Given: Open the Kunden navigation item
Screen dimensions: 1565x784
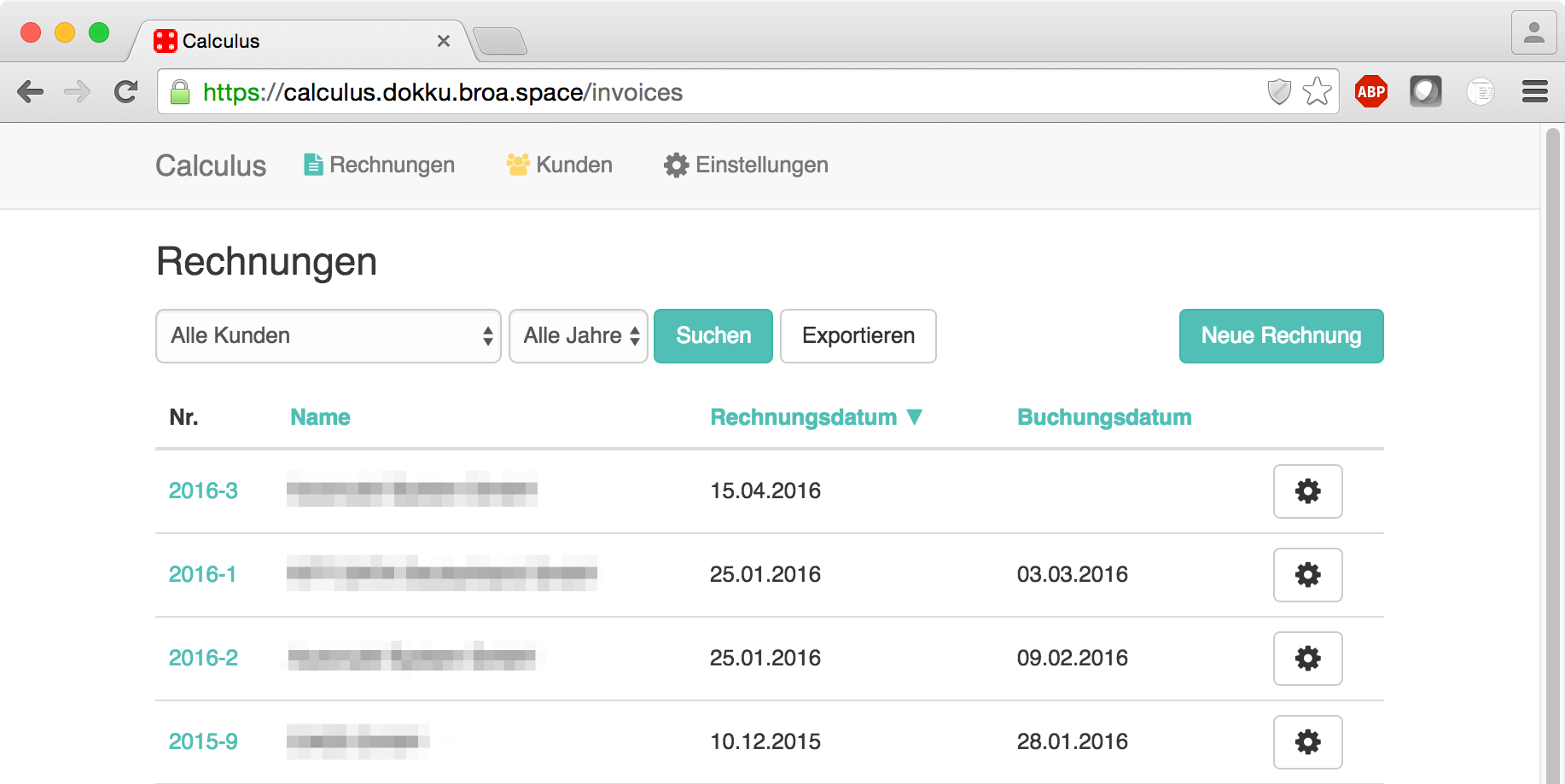Looking at the screenshot, I should point(560,165).
